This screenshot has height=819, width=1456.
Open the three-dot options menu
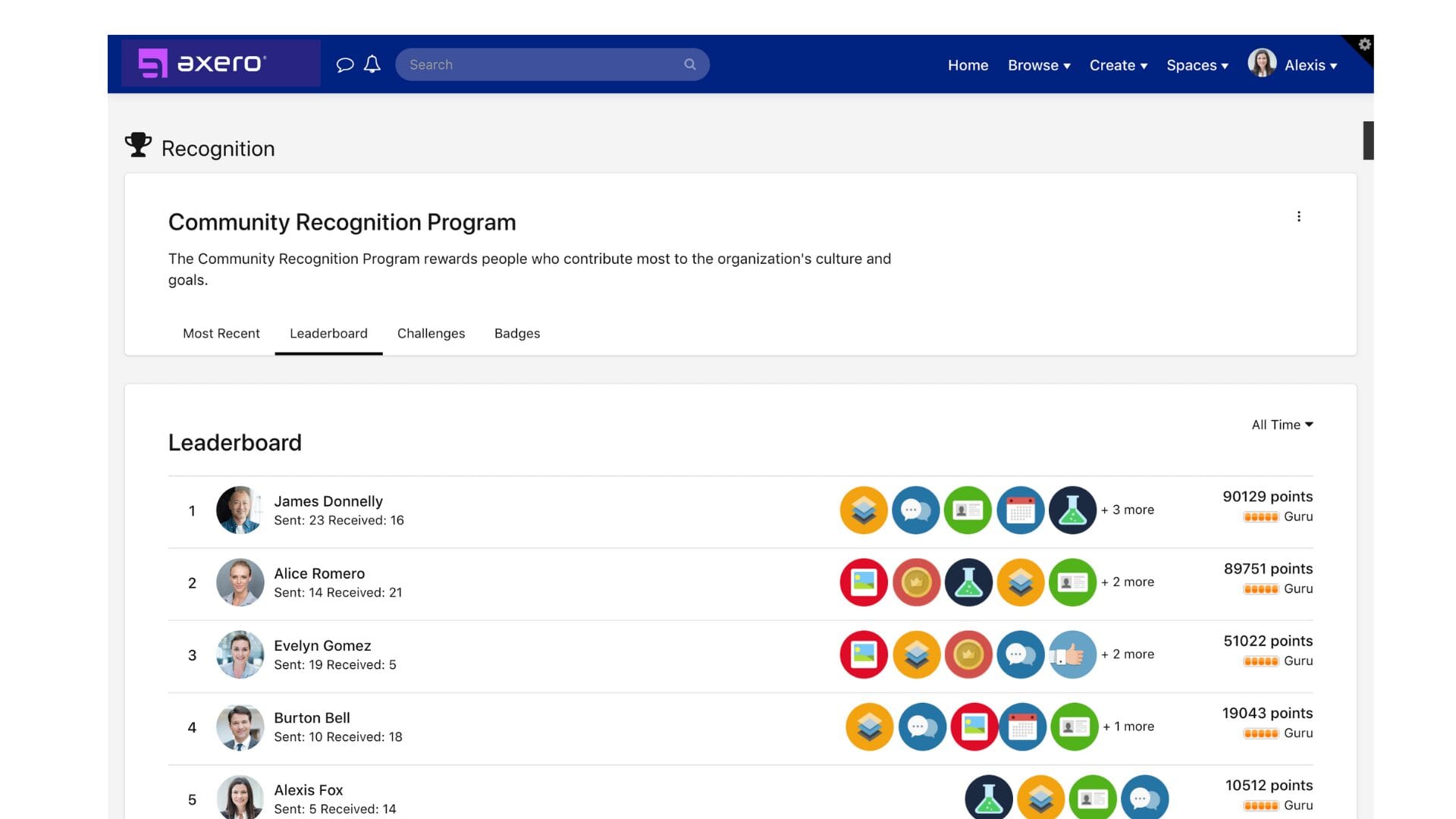1299,216
